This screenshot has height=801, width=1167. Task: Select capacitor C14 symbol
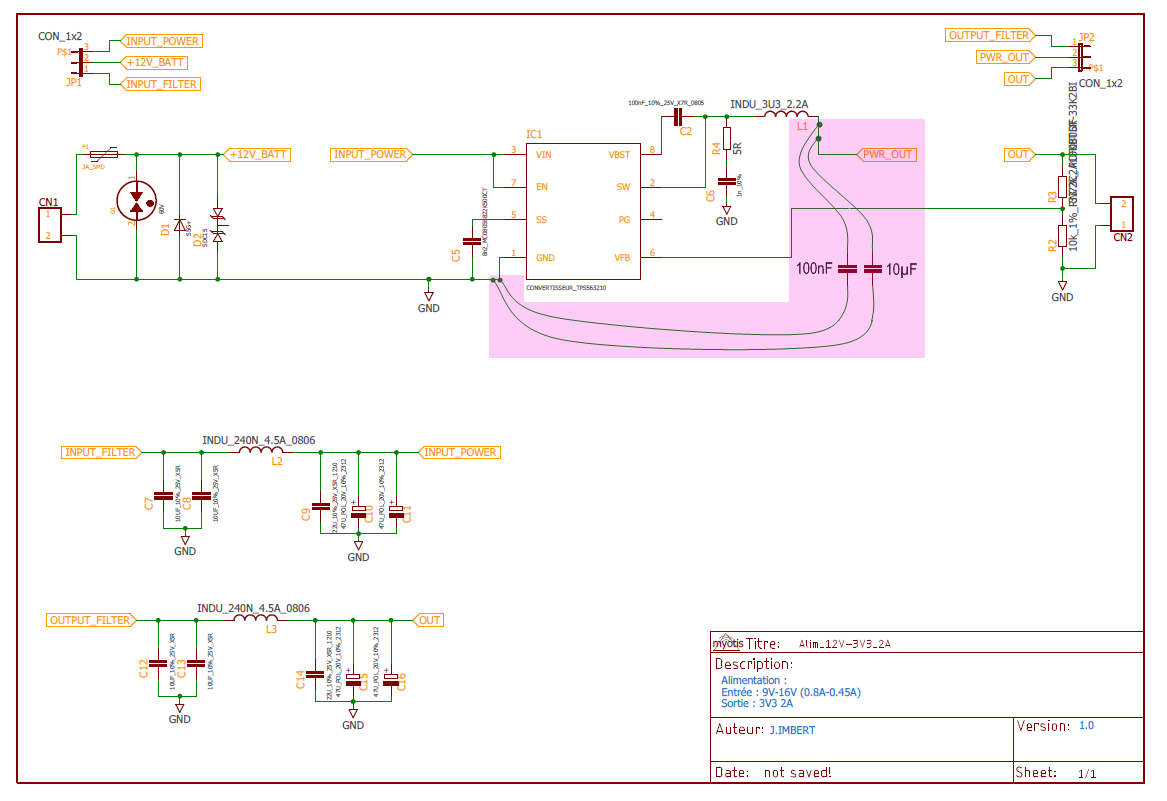pos(316,675)
